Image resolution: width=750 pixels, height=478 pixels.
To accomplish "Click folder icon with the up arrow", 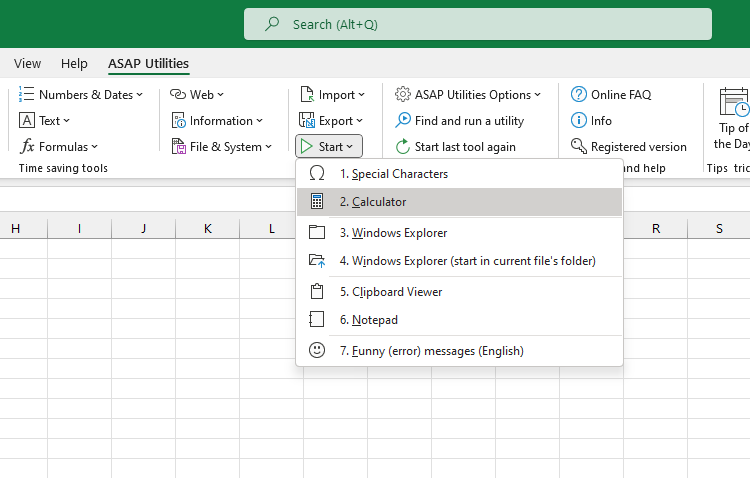I will coord(317,260).
